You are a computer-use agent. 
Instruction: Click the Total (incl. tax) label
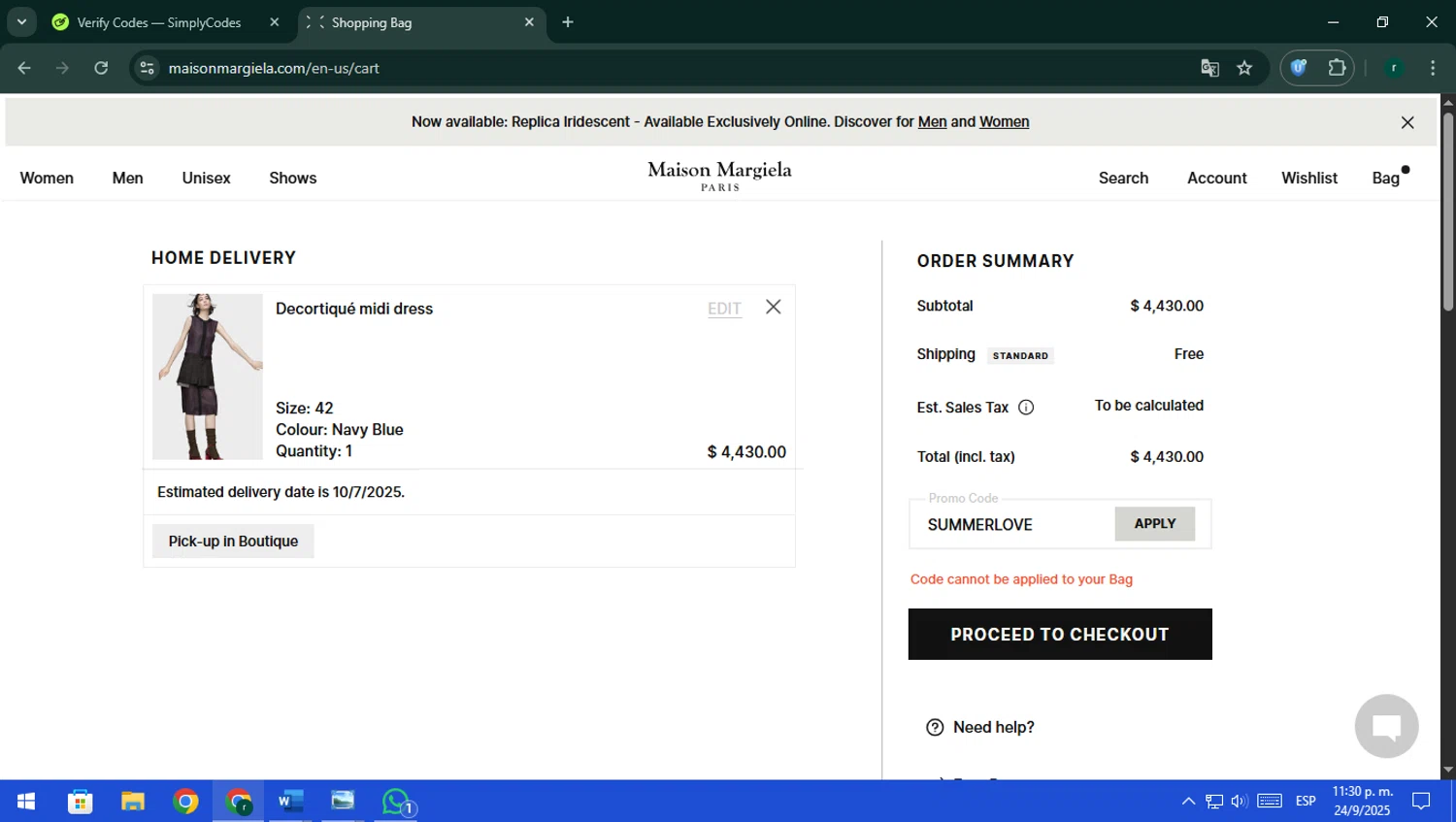pos(966,457)
